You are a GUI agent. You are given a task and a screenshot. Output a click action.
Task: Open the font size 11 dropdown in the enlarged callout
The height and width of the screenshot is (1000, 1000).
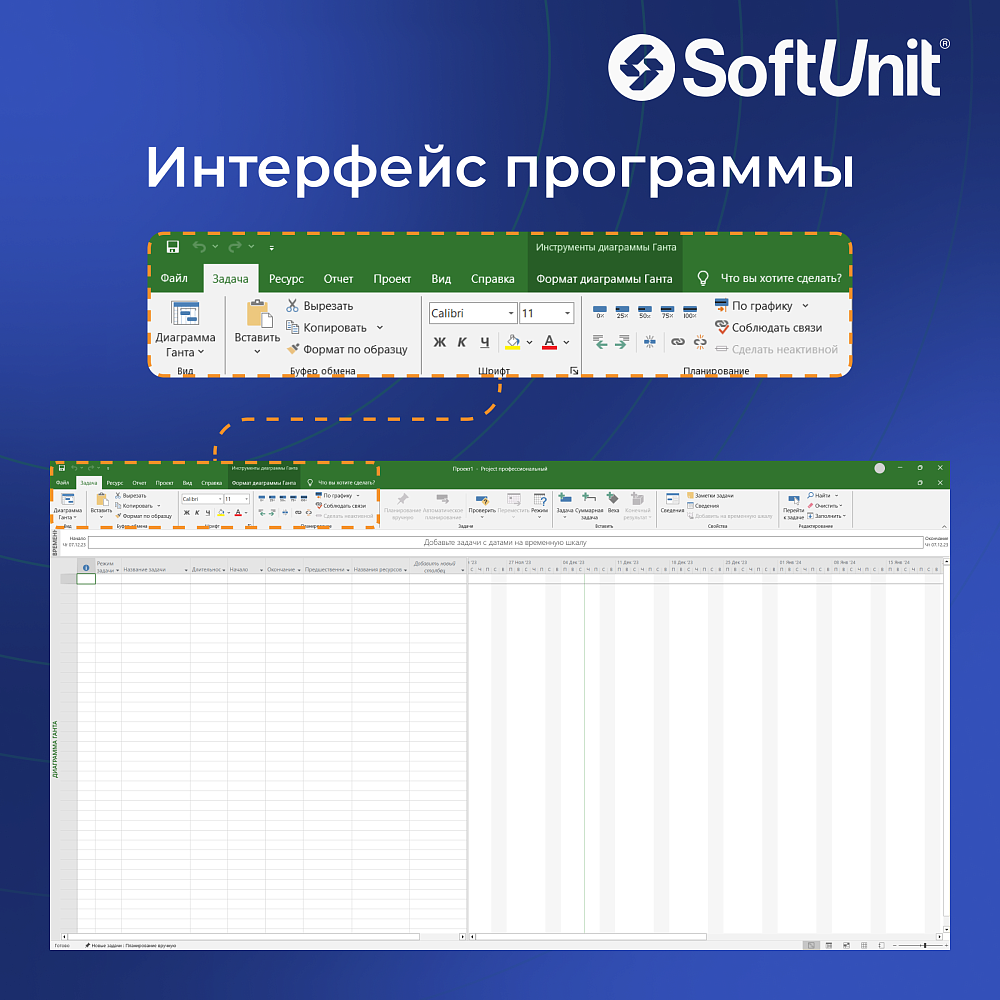pos(567,313)
